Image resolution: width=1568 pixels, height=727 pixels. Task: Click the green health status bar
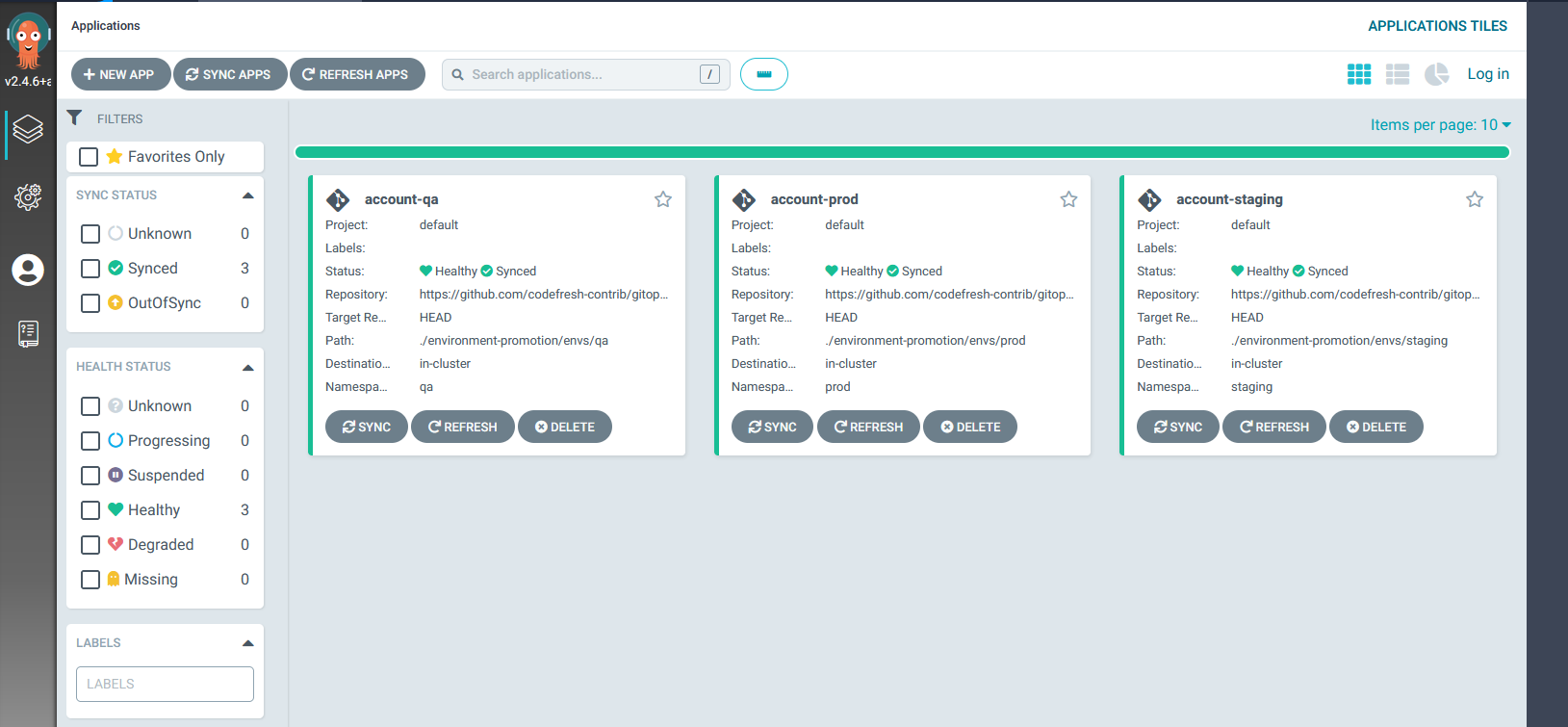[x=901, y=152]
